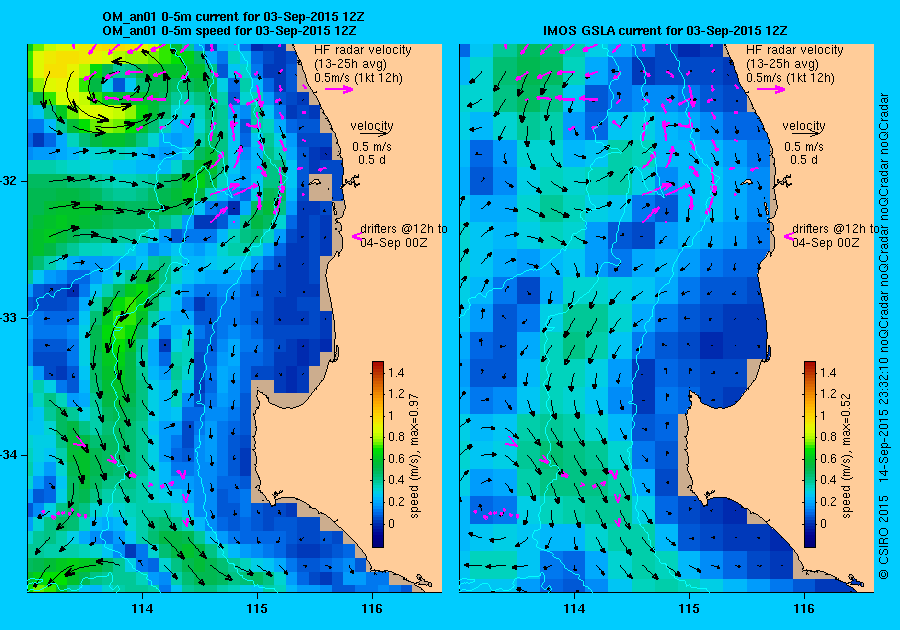Click longitude label '114' under the IMOS GSLA map
900x630 pixels.
pyautogui.click(x=574, y=609)
